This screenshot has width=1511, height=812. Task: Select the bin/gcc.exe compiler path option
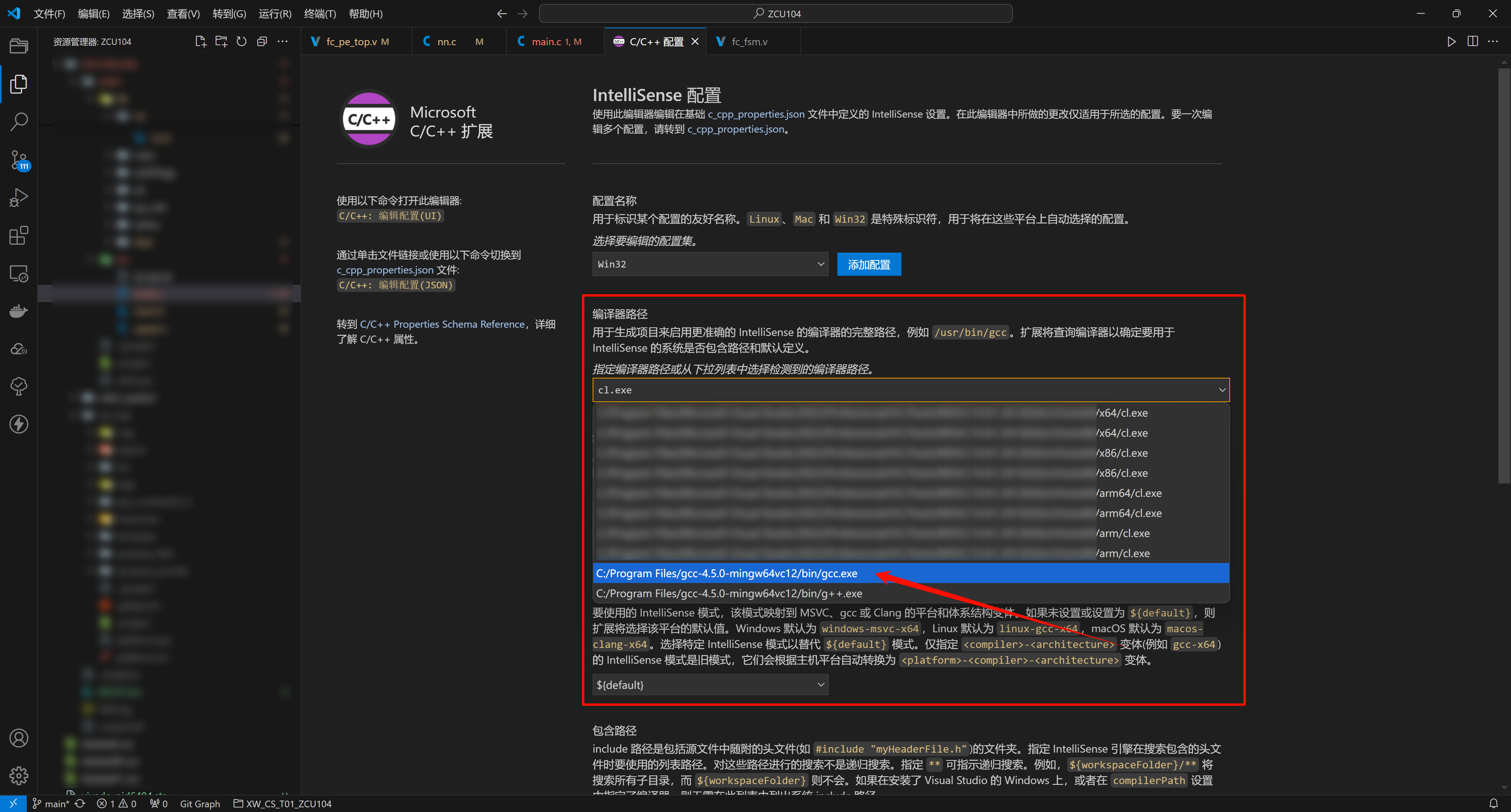click(x=911, y=573)
